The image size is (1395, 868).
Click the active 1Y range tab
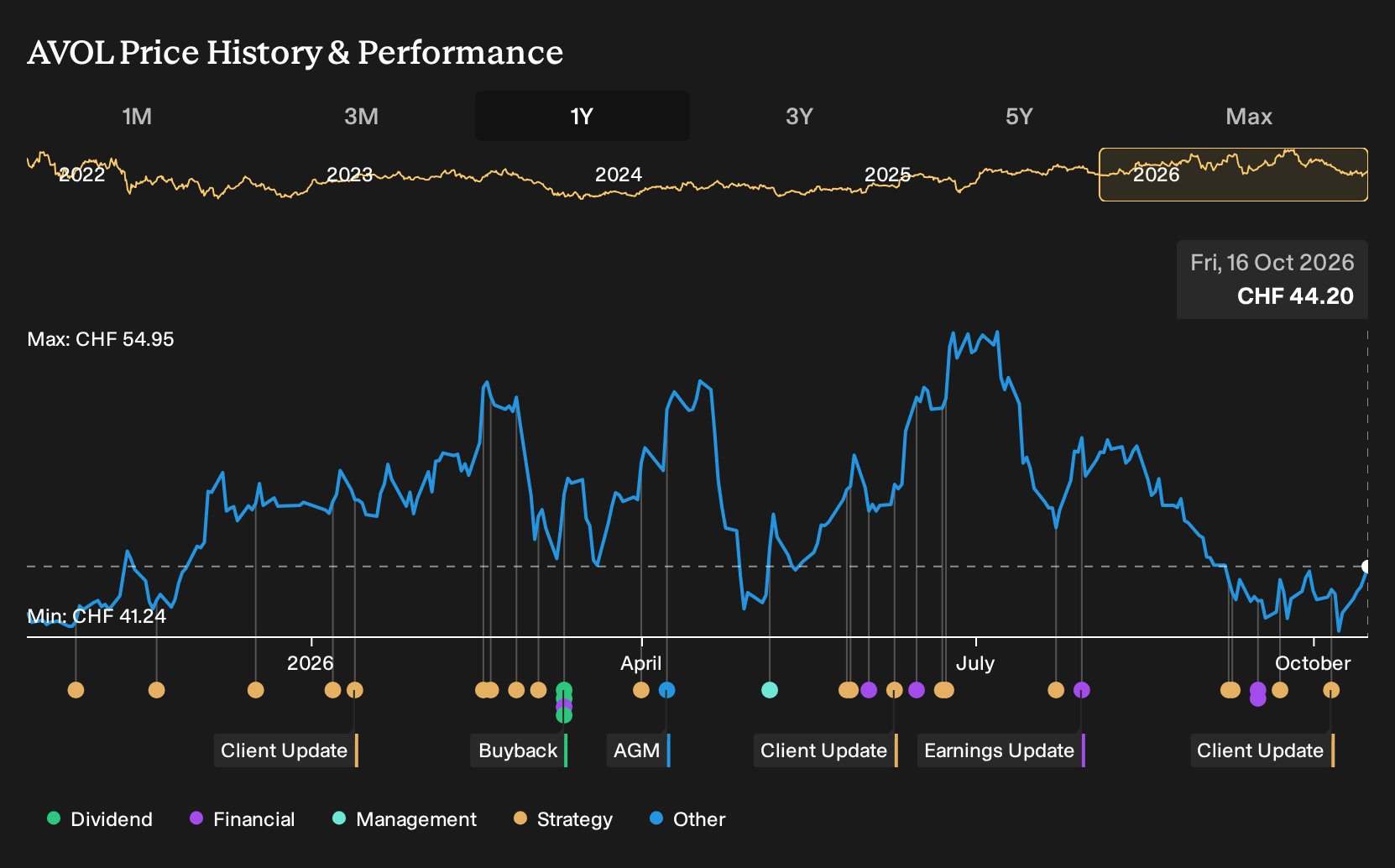pos(582,116)
